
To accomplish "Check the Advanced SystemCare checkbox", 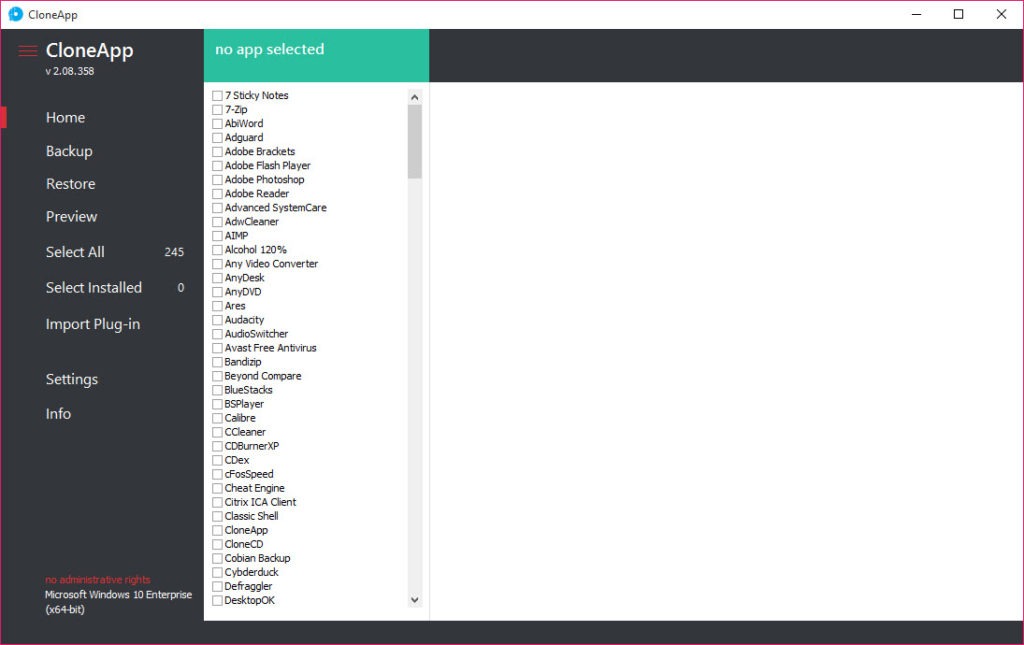I will tap(217, 208).
